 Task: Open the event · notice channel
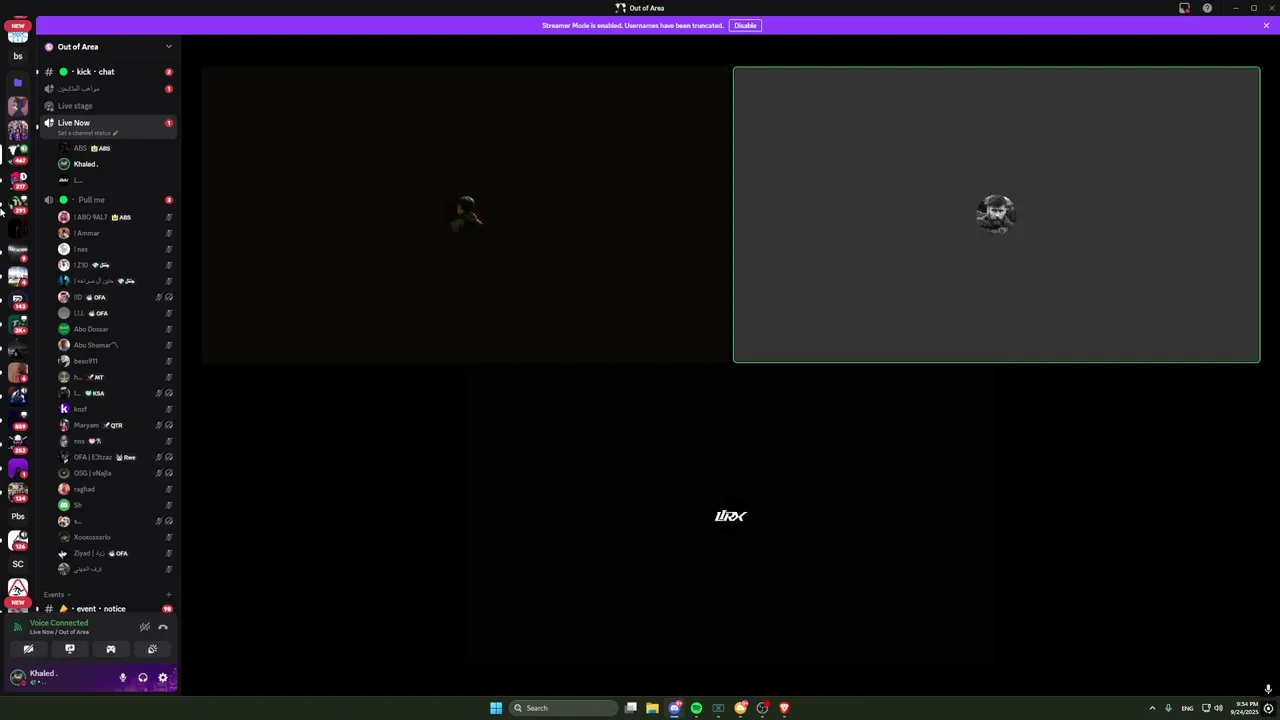(108, 609)
